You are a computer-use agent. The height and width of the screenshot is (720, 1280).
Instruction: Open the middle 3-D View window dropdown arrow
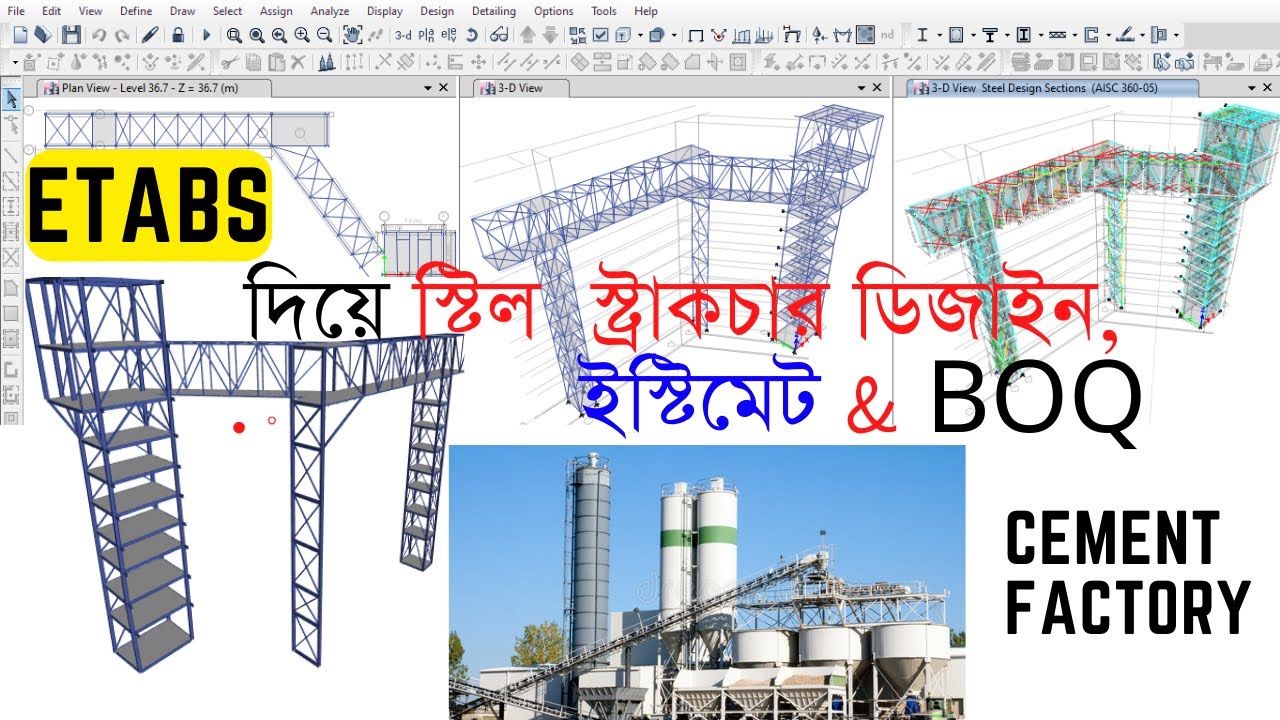(861, 88)
